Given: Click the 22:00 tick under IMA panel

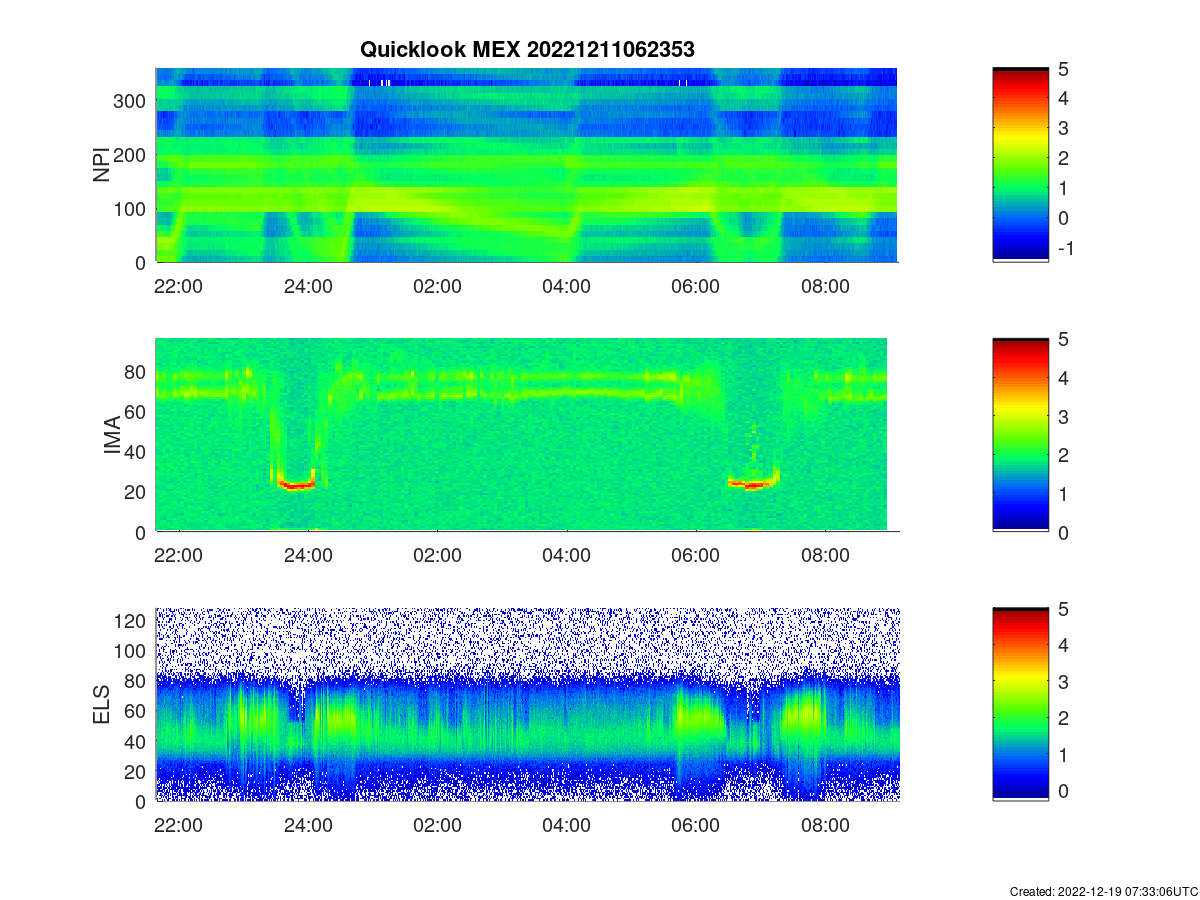Looking at the screenshot, I should point(180,556).
